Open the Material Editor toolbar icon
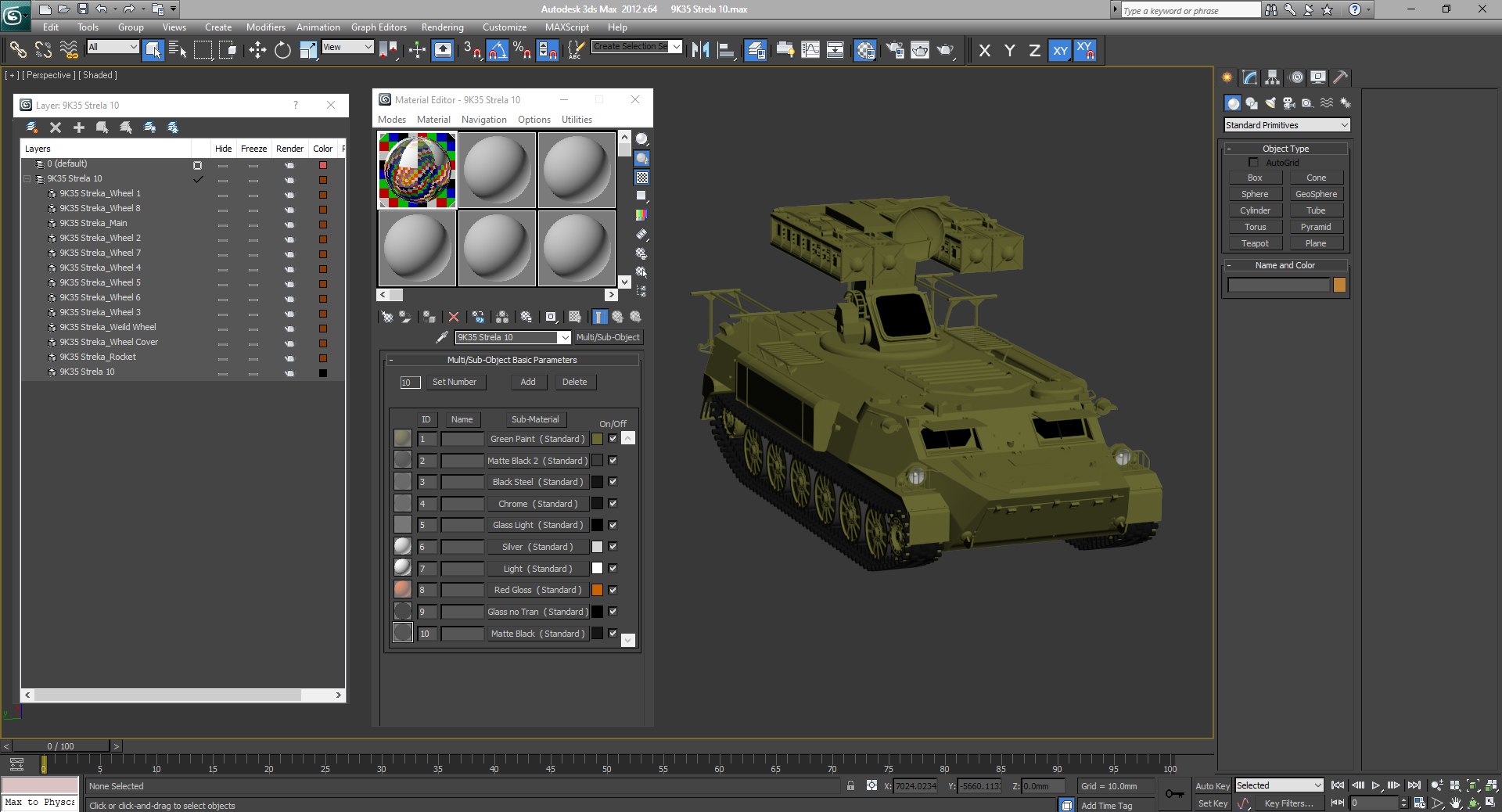Image resolution: width=1502 pixels, height=812 pixels. coord(865,50)
